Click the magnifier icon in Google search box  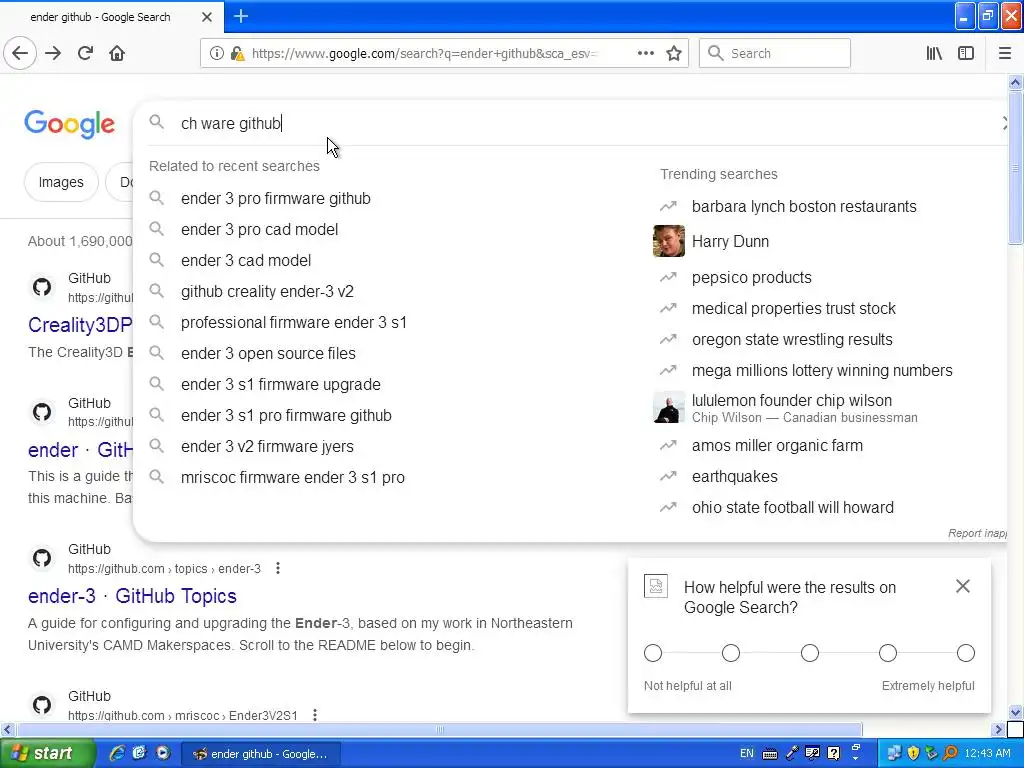[x=157, y=122]
